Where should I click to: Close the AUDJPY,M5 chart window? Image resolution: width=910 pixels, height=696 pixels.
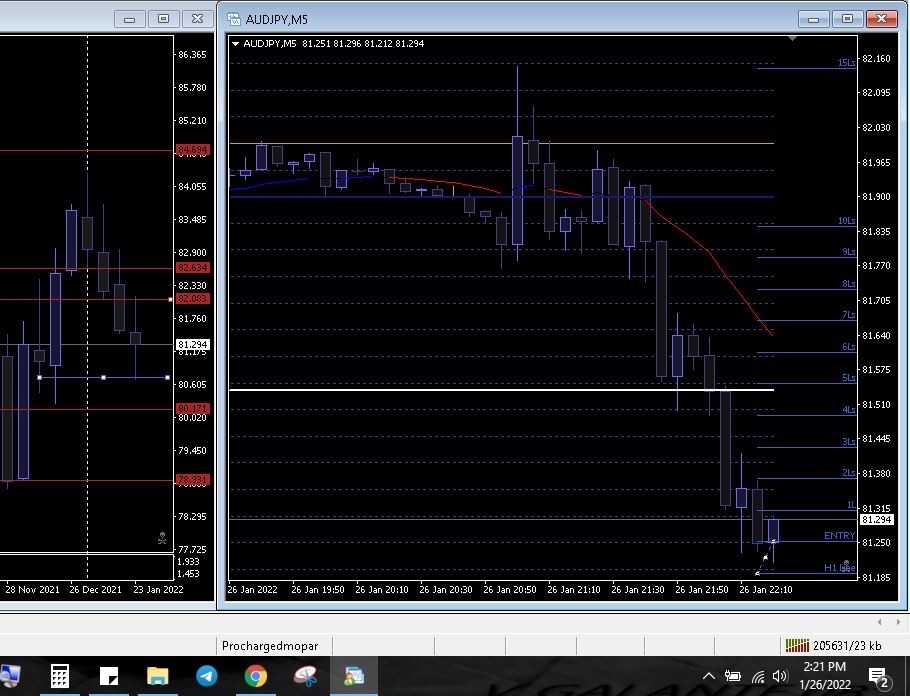[881, 19]
